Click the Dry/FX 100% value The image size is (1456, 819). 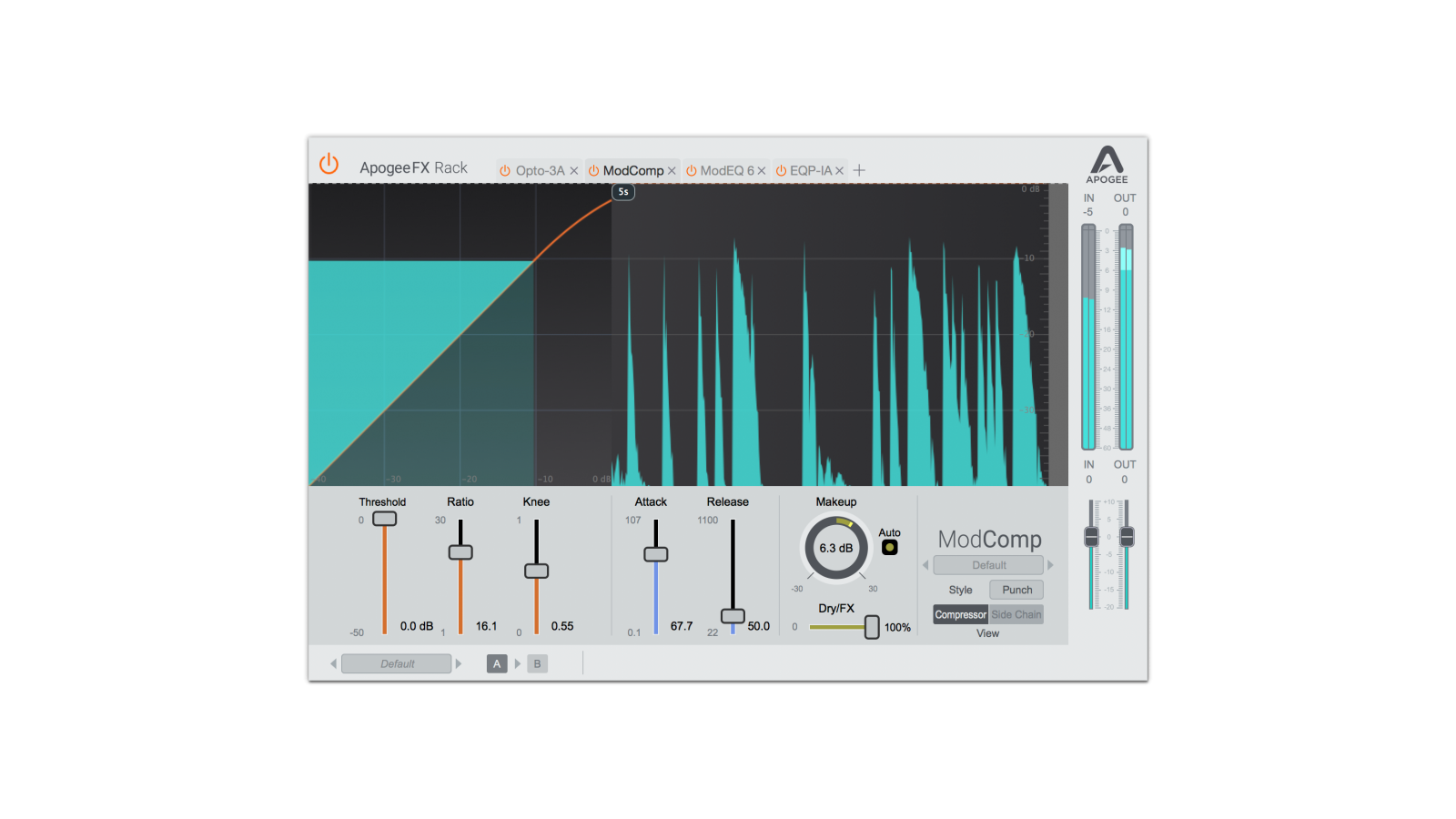click(x=897, y=627)
